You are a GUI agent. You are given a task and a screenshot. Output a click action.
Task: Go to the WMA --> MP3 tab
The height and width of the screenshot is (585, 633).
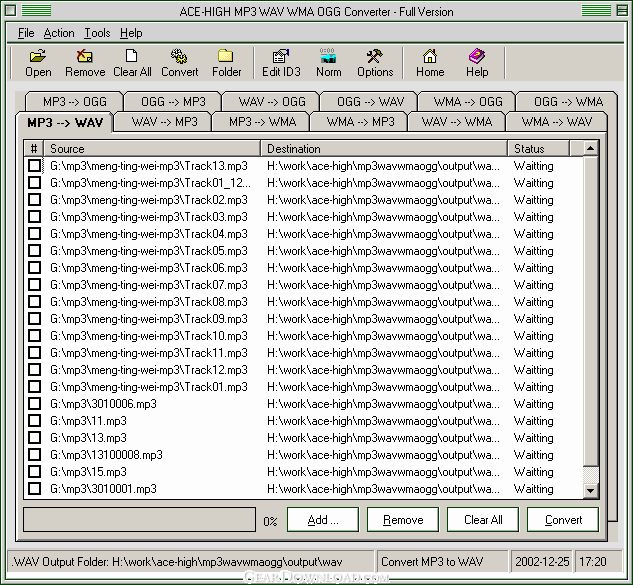coord(361,122)
